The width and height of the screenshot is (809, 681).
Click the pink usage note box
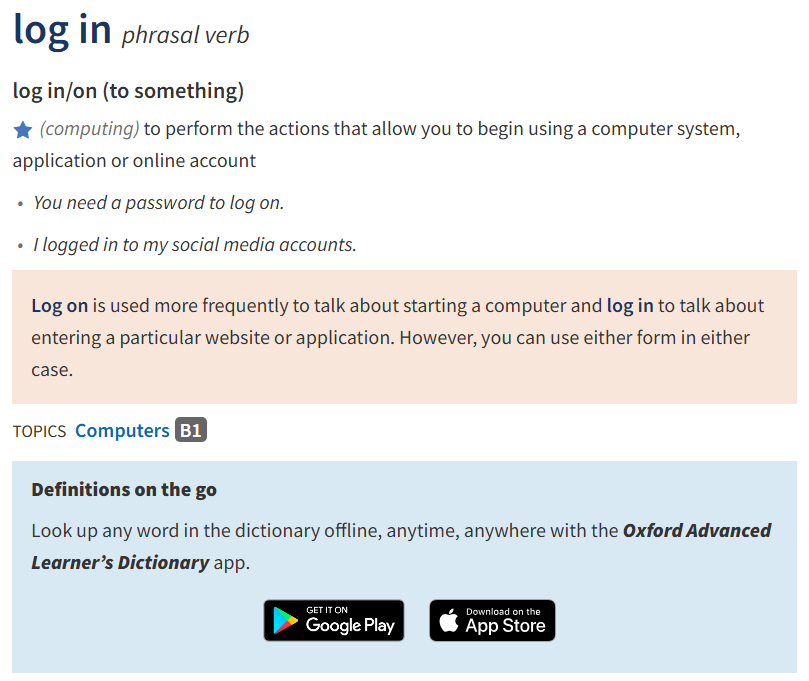[x=404, y=337]
